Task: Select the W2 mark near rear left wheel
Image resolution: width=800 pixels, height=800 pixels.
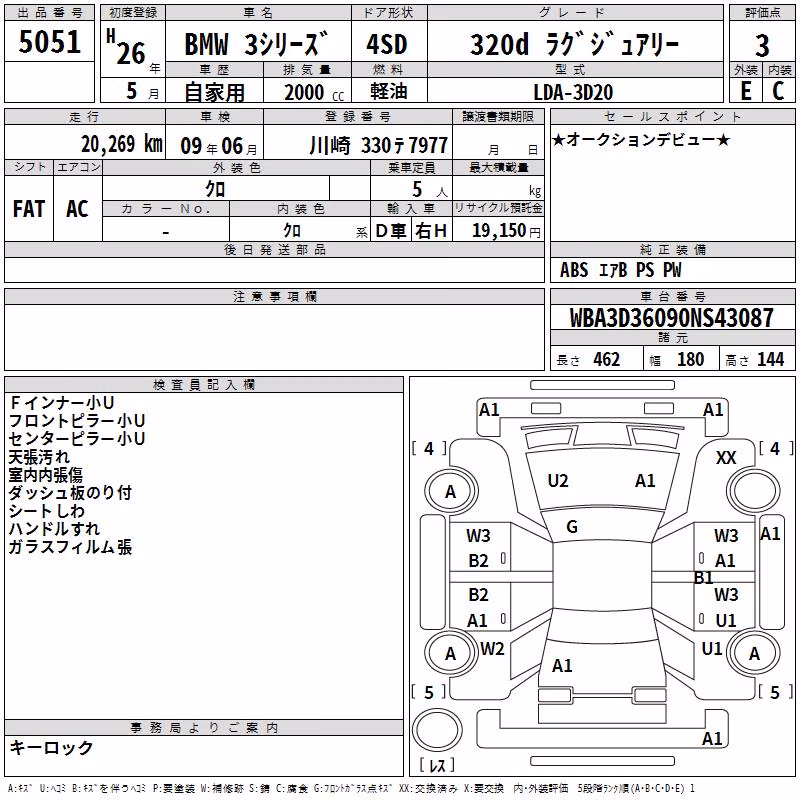Action: [492, 648]
